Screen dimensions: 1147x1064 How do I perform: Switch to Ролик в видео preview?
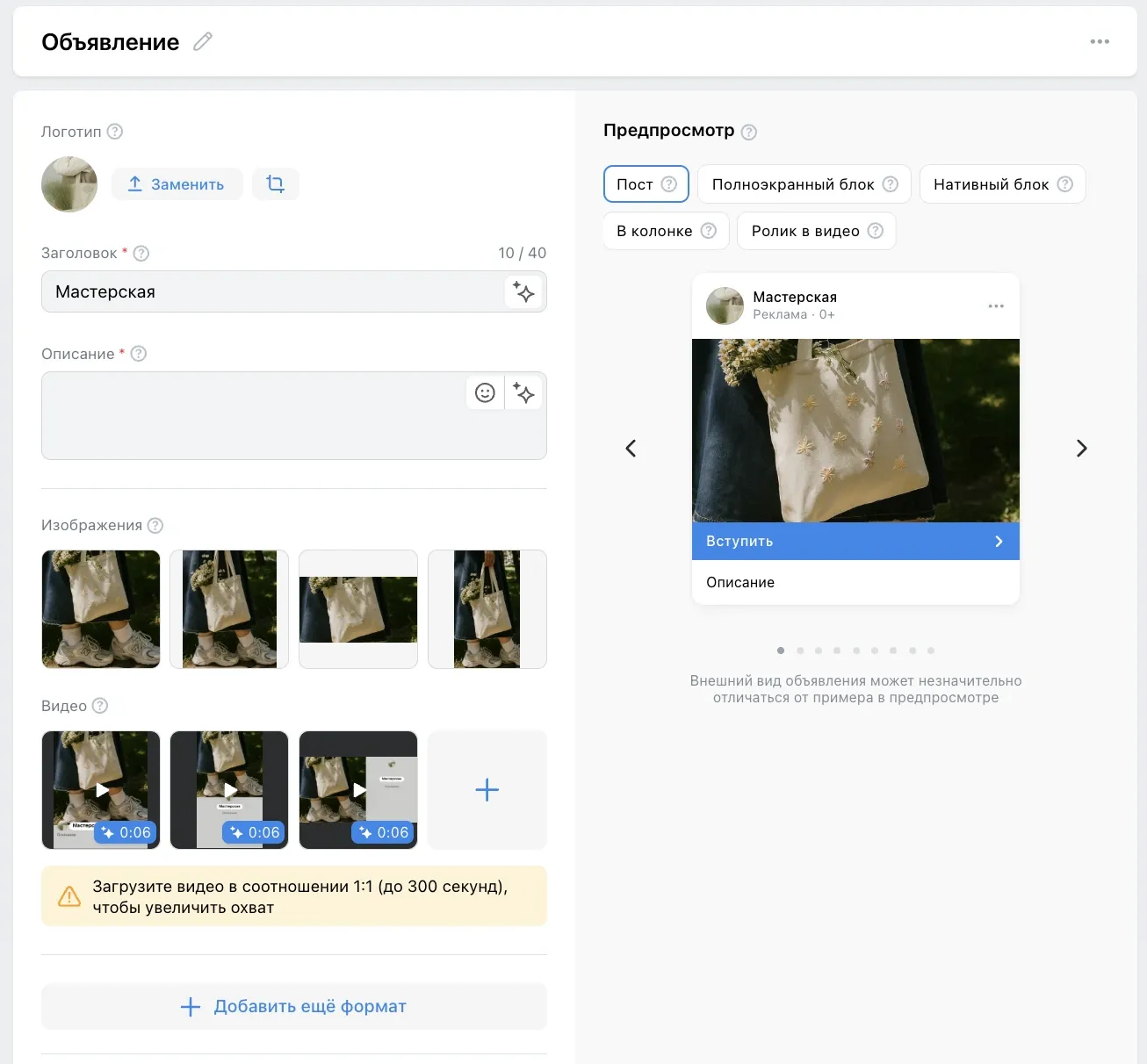[x=817, y=231]
